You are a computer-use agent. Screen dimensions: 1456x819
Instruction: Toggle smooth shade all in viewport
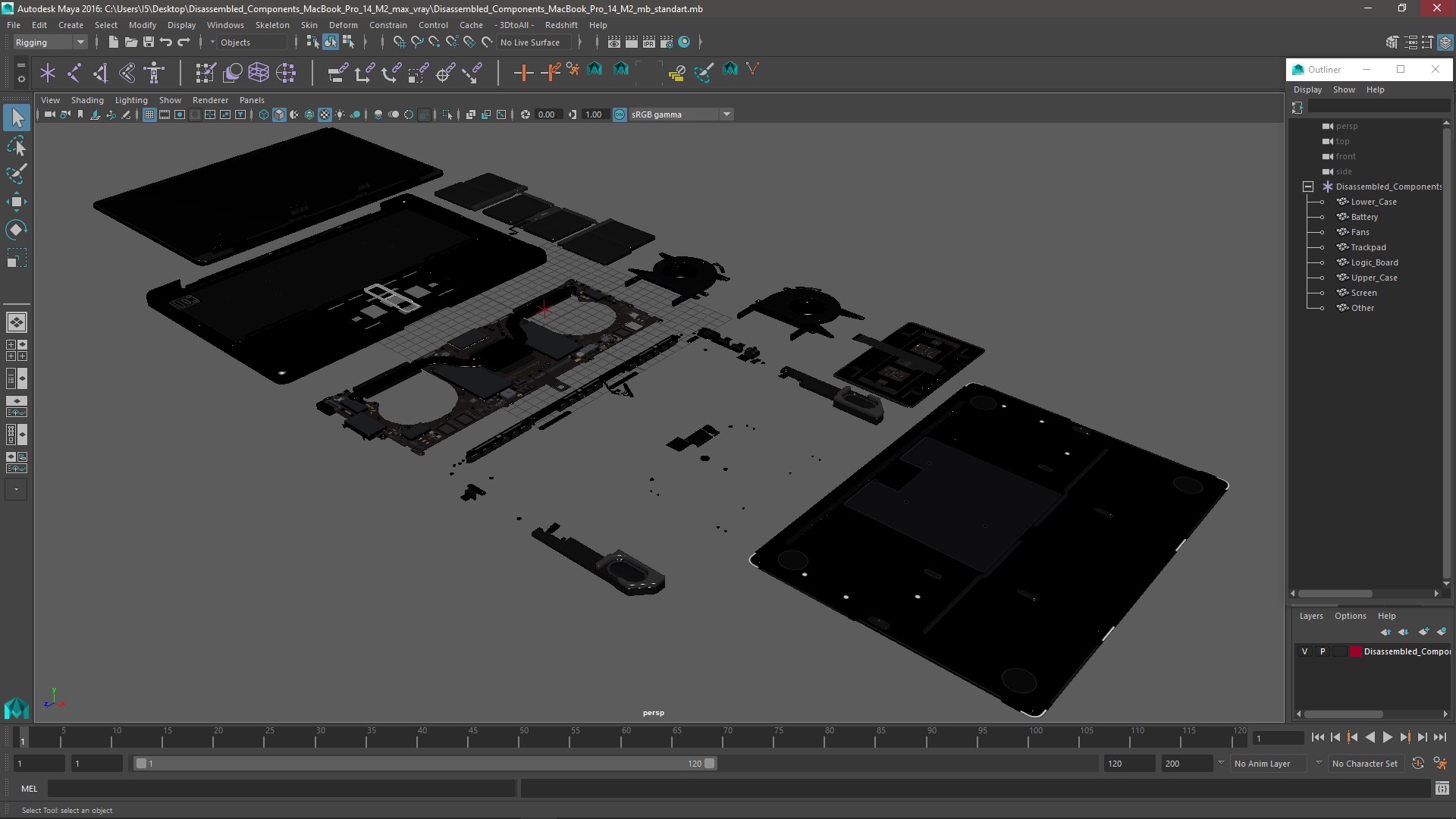coord(279,115)
